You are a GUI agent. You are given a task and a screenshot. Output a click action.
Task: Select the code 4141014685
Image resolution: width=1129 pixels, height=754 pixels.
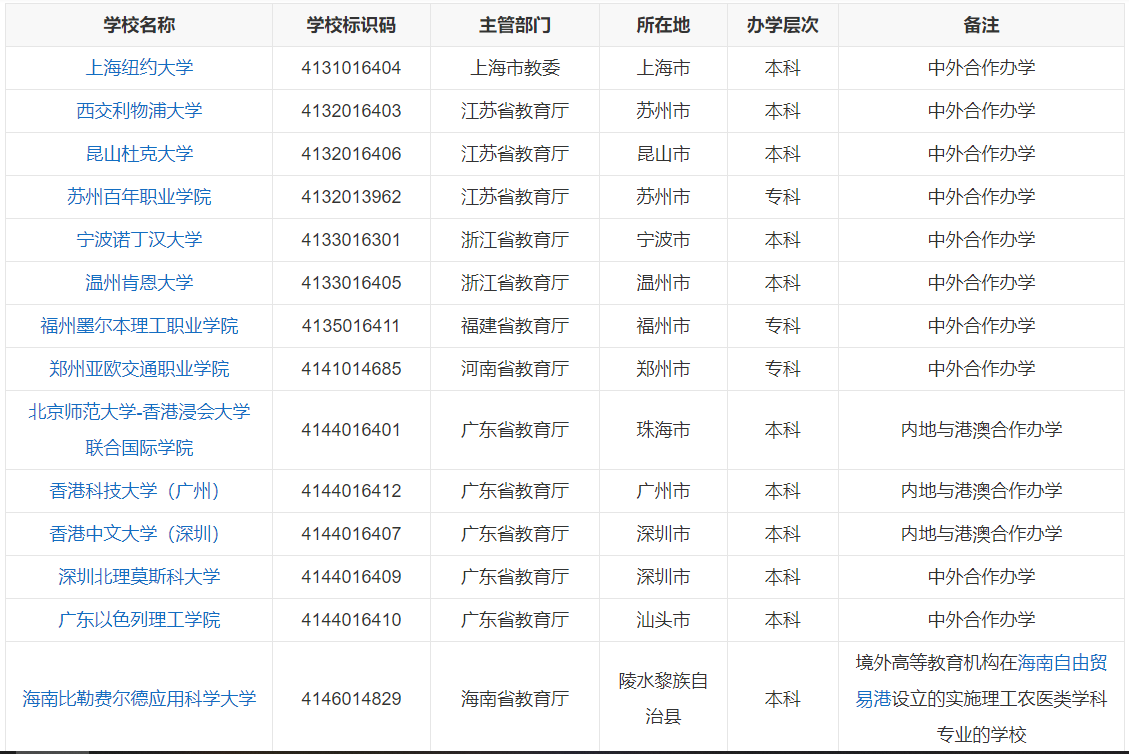(x=351, y=369)
